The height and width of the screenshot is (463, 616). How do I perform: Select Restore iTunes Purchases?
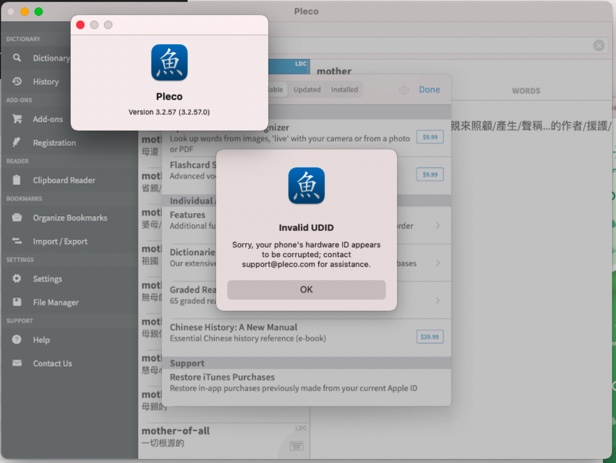point(306,382)
